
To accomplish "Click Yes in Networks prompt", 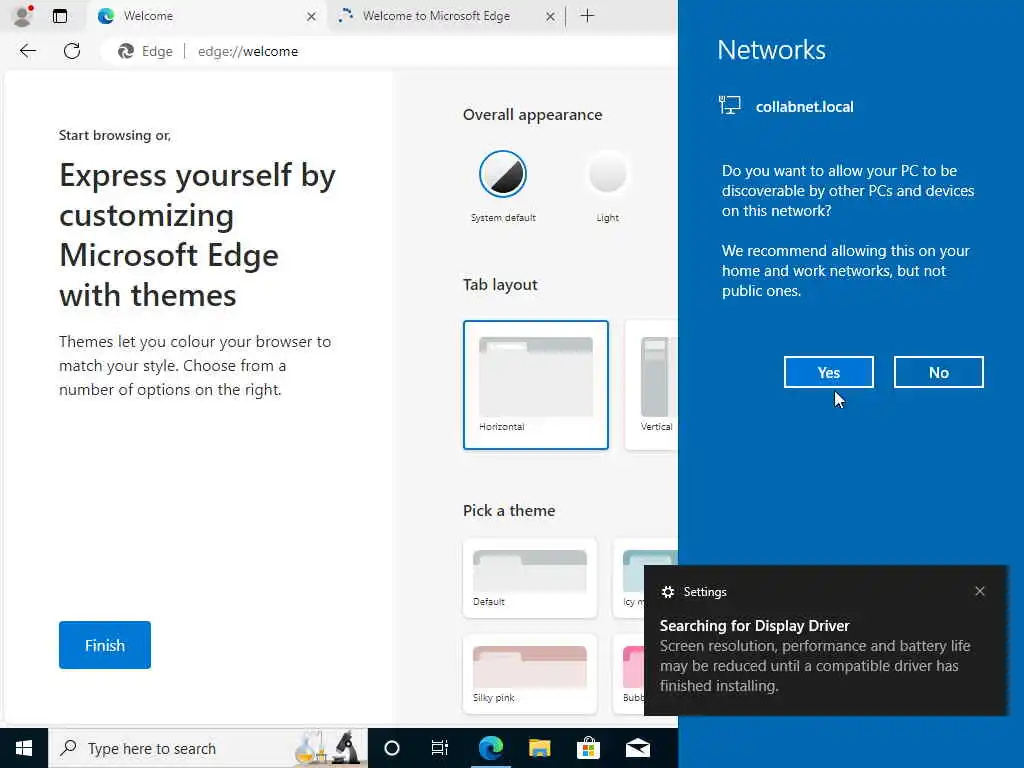I will (828, 372).
